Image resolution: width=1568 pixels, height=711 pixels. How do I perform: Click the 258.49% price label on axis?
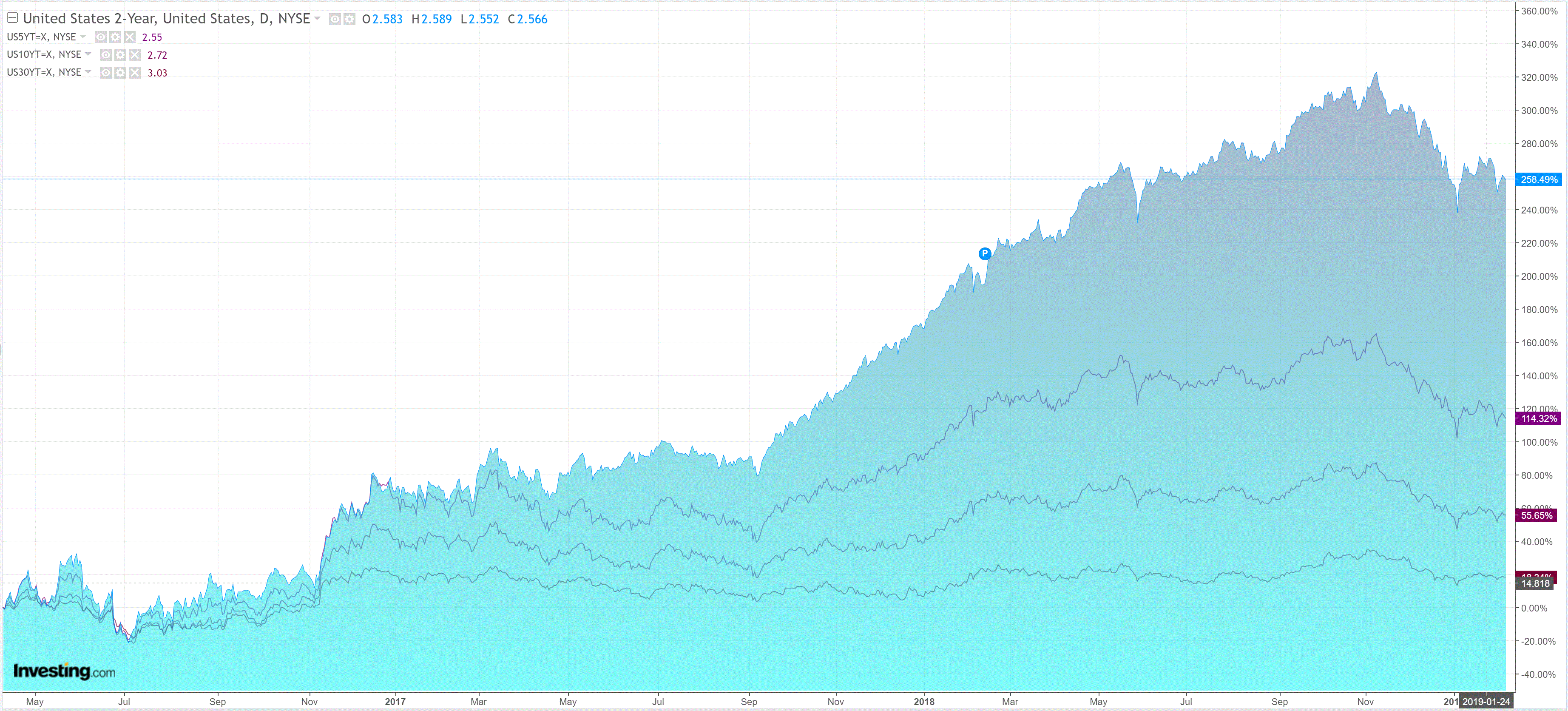(1538, 179)
